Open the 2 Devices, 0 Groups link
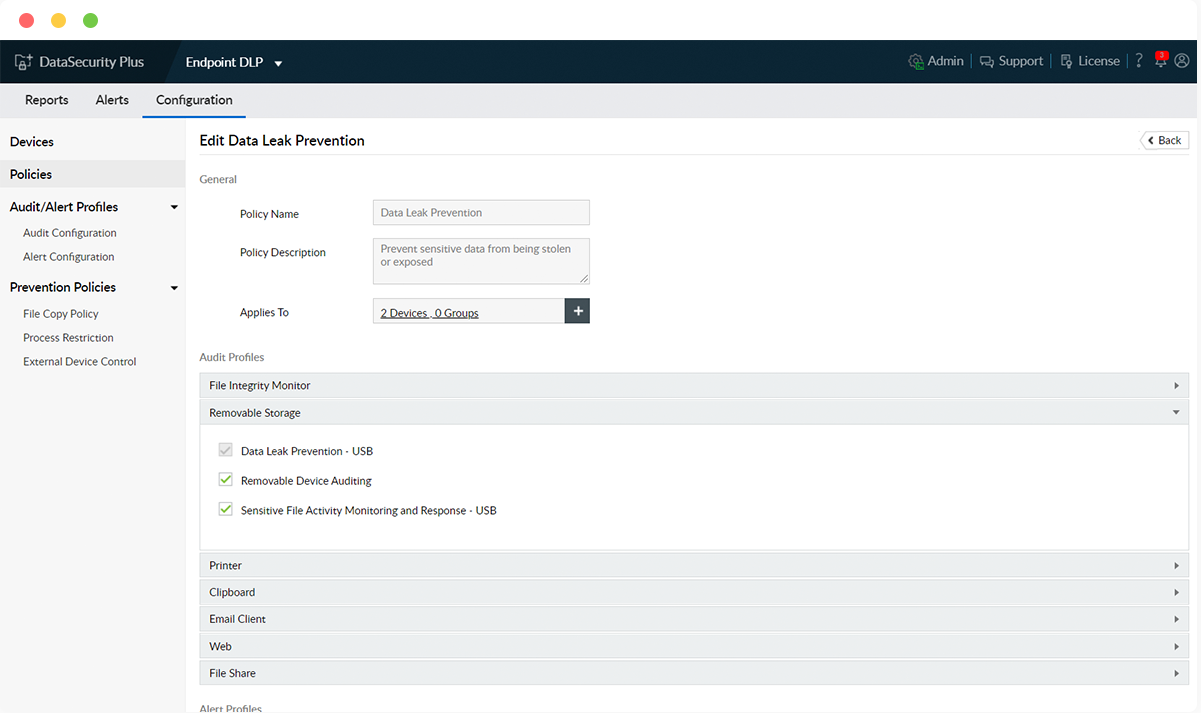Screen dimensions: 1201x713 (430, 313)
